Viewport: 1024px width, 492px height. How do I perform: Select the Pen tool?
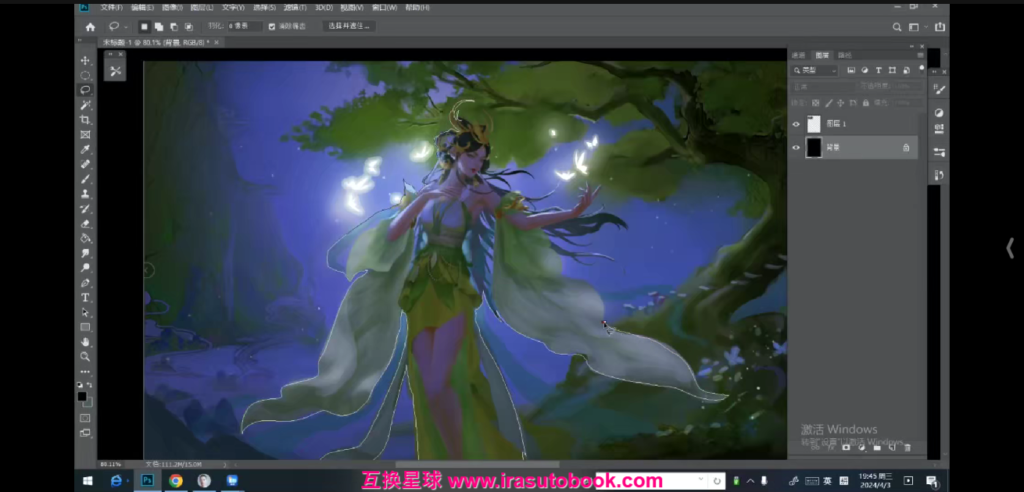pyautogui.click(x=85, y=283)
